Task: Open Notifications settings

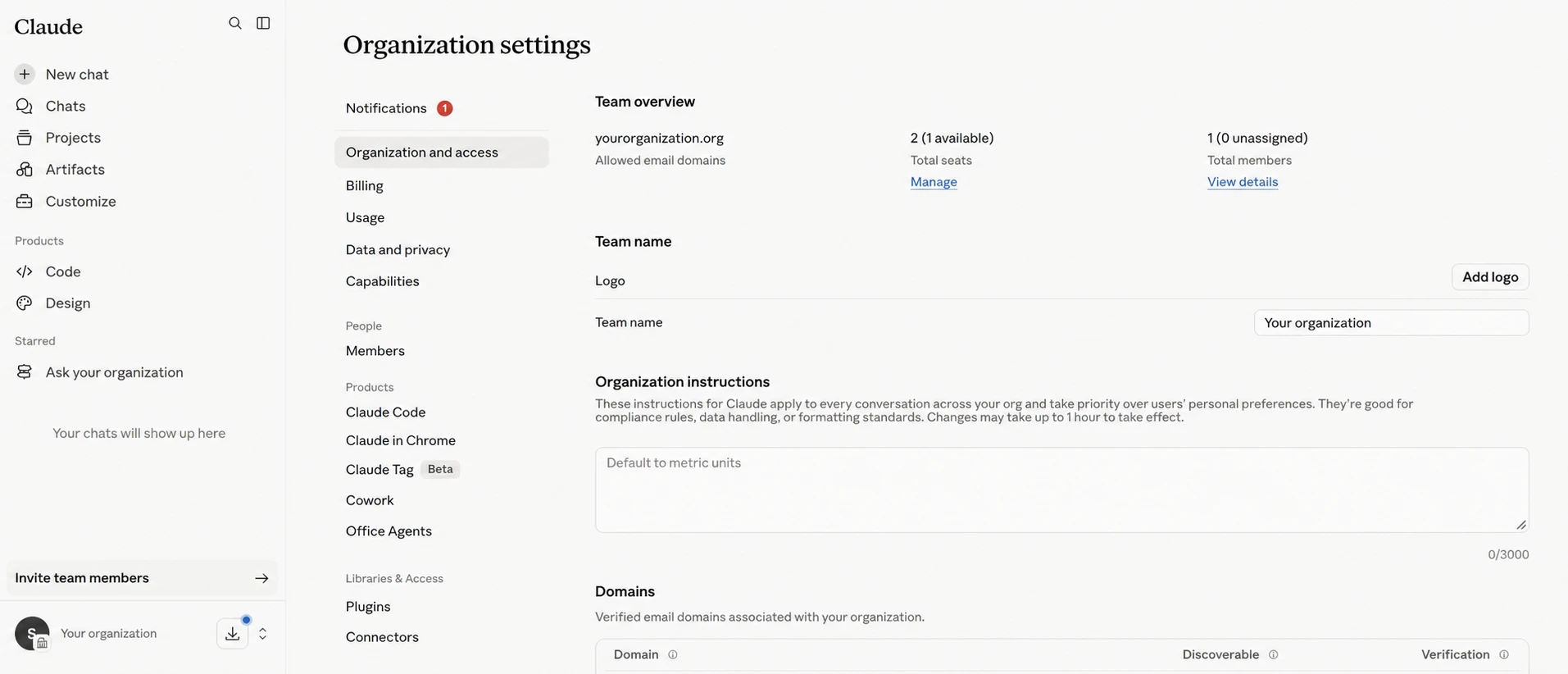Action: click(x=442, y=108)
